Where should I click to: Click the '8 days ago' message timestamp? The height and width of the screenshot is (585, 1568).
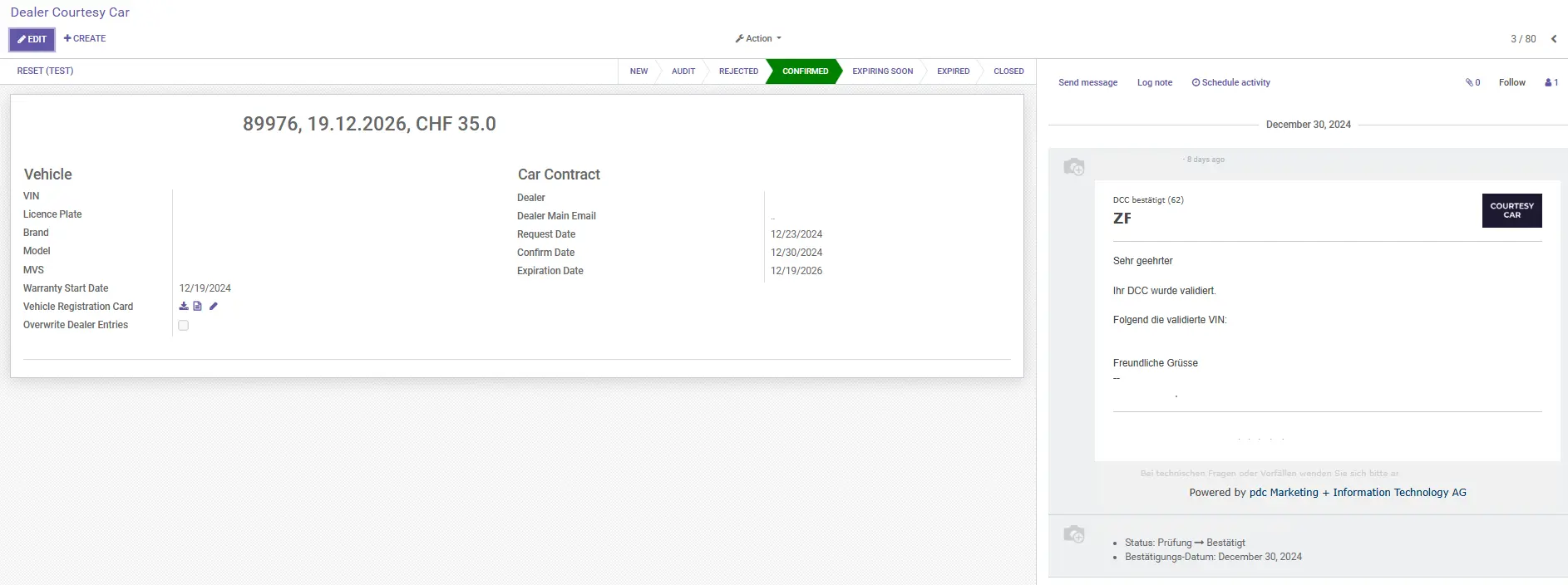pyautogui.click(x=1205, y=160)
